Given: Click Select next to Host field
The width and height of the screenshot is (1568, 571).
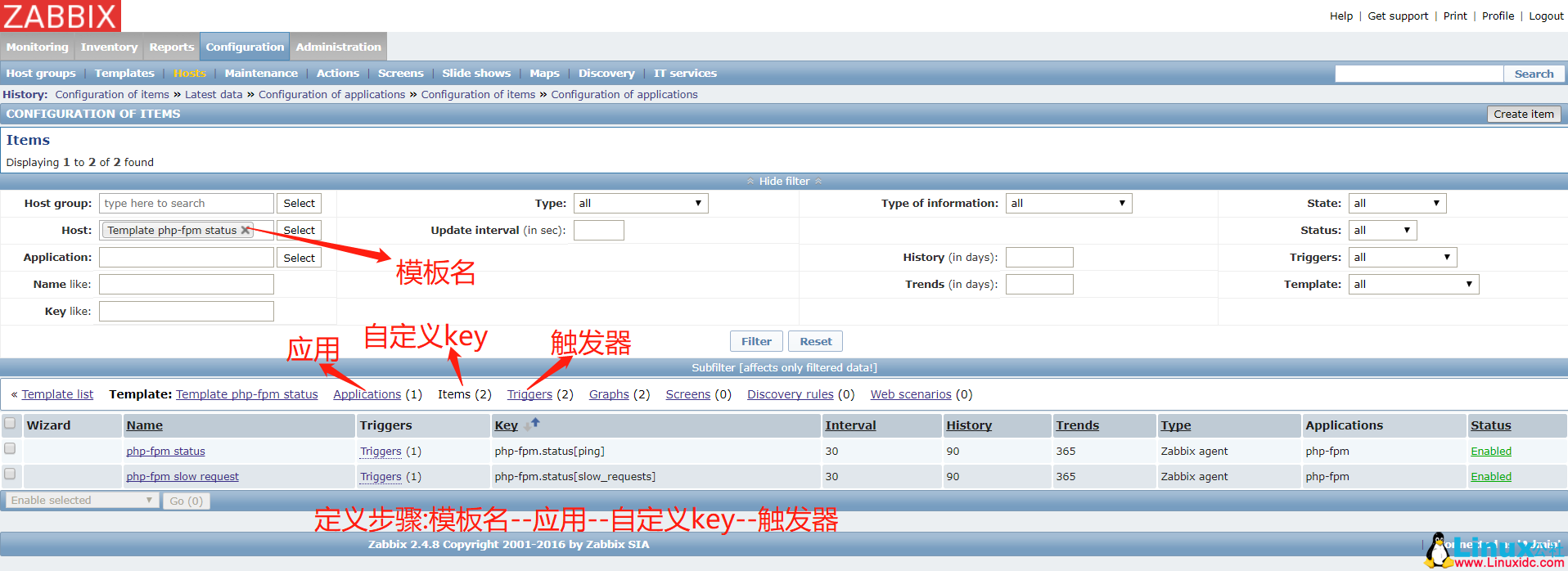Looking at the screenshot, I should (299, 230).
